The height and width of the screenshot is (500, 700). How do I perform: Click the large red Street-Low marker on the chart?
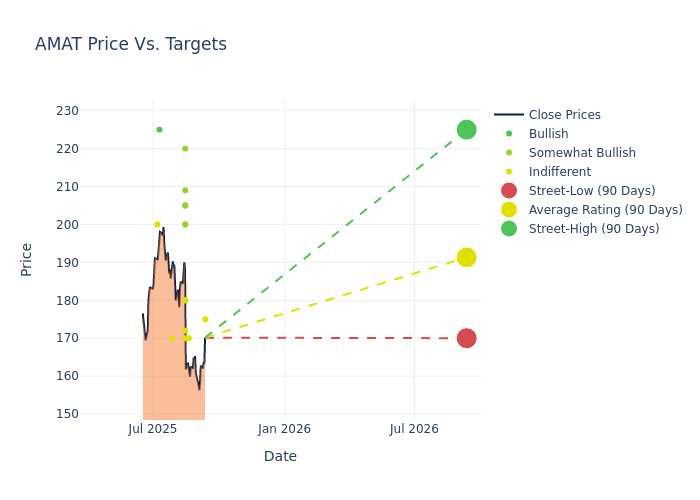(x=466, y=338)
